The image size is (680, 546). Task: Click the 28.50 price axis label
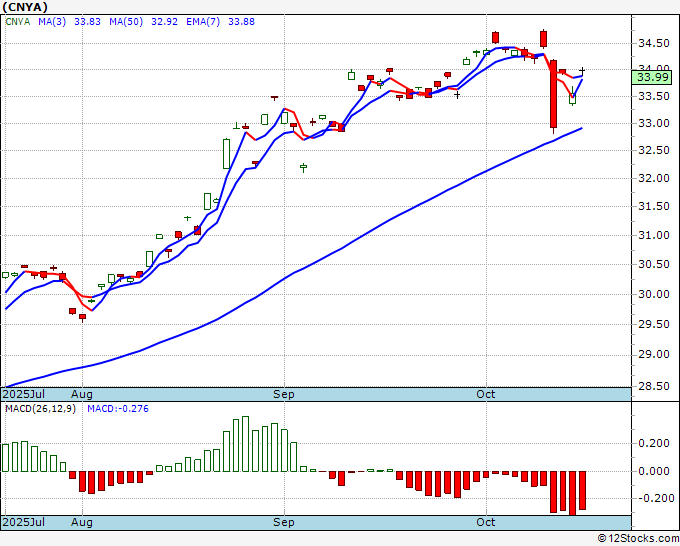click(x=653, y=386)
